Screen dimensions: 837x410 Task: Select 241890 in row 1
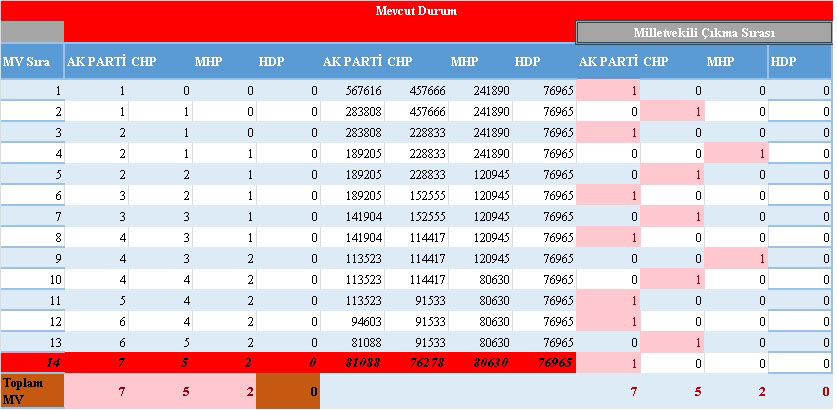click(x=480, y=91)
